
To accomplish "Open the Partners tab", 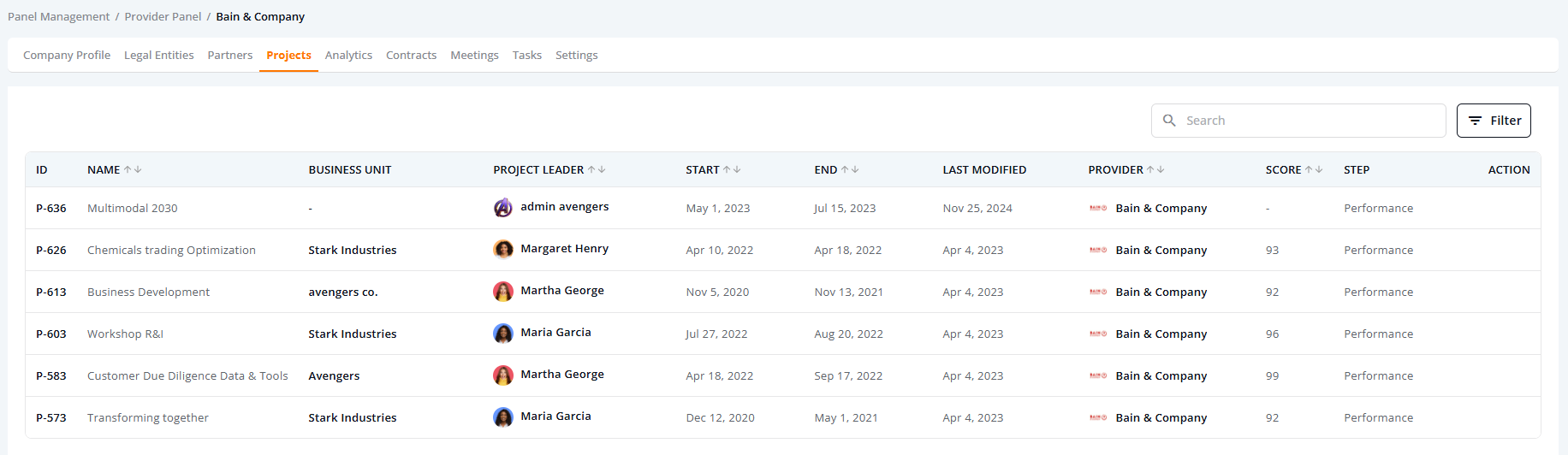I will [x=230, y=55].
